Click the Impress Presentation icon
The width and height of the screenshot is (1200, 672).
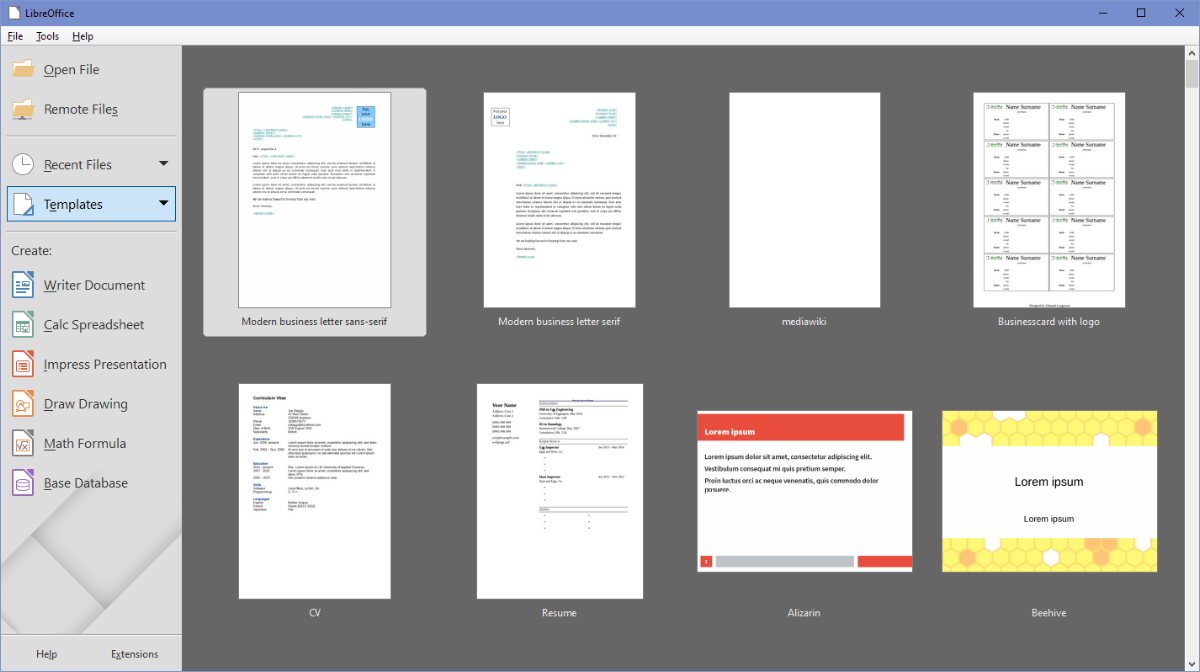tap(23, 364)
